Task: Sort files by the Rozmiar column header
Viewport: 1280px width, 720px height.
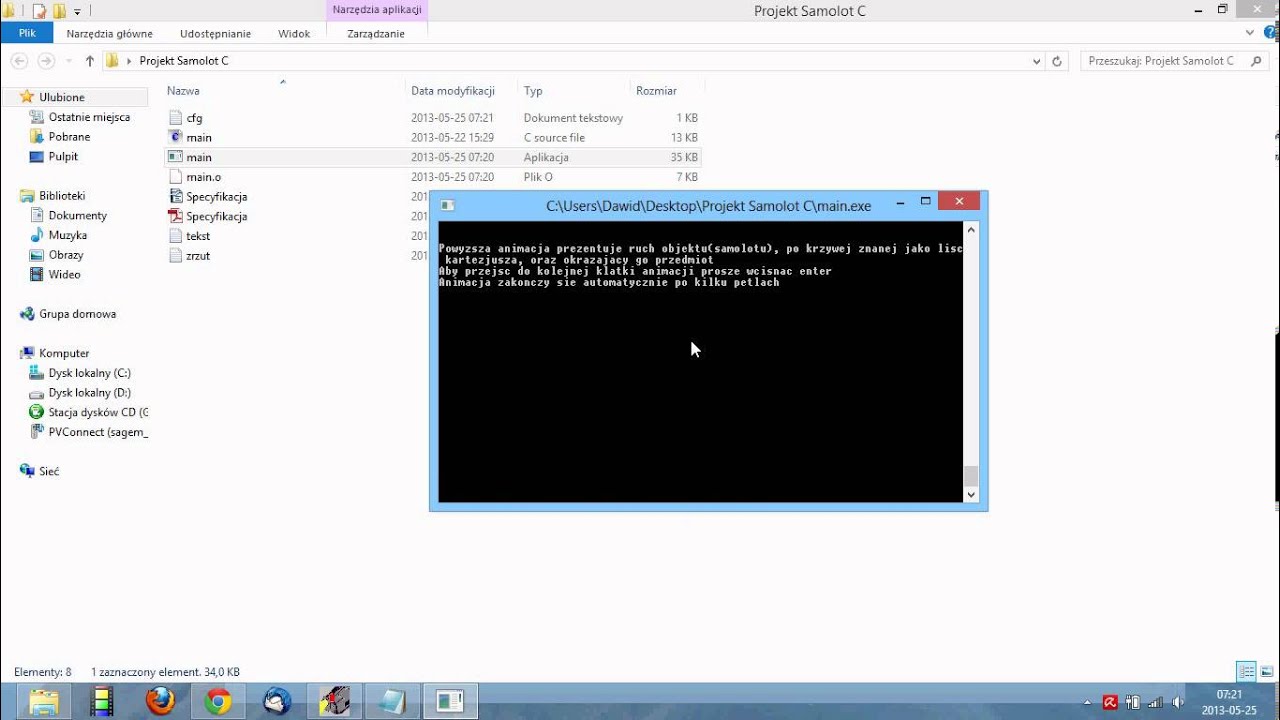Action: [x=656, y=91]
